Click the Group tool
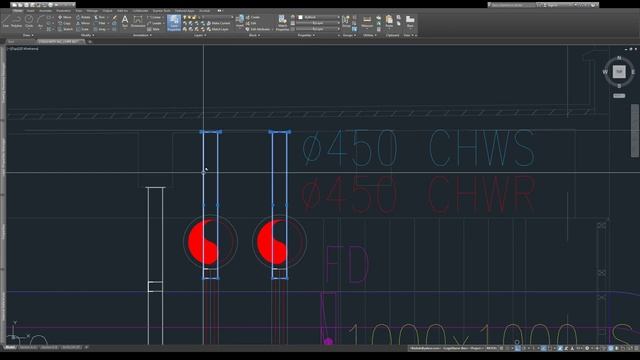Screen dimensions: 640x360 [346, 21]
